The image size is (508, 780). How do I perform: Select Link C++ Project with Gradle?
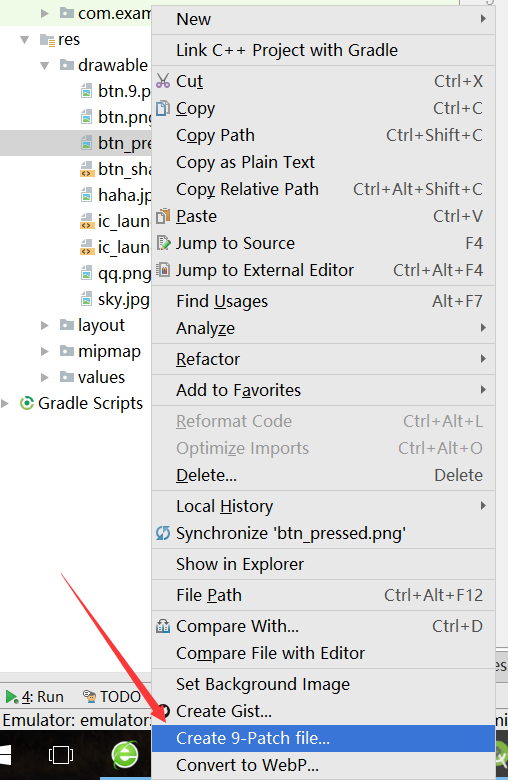pos(323,50)
